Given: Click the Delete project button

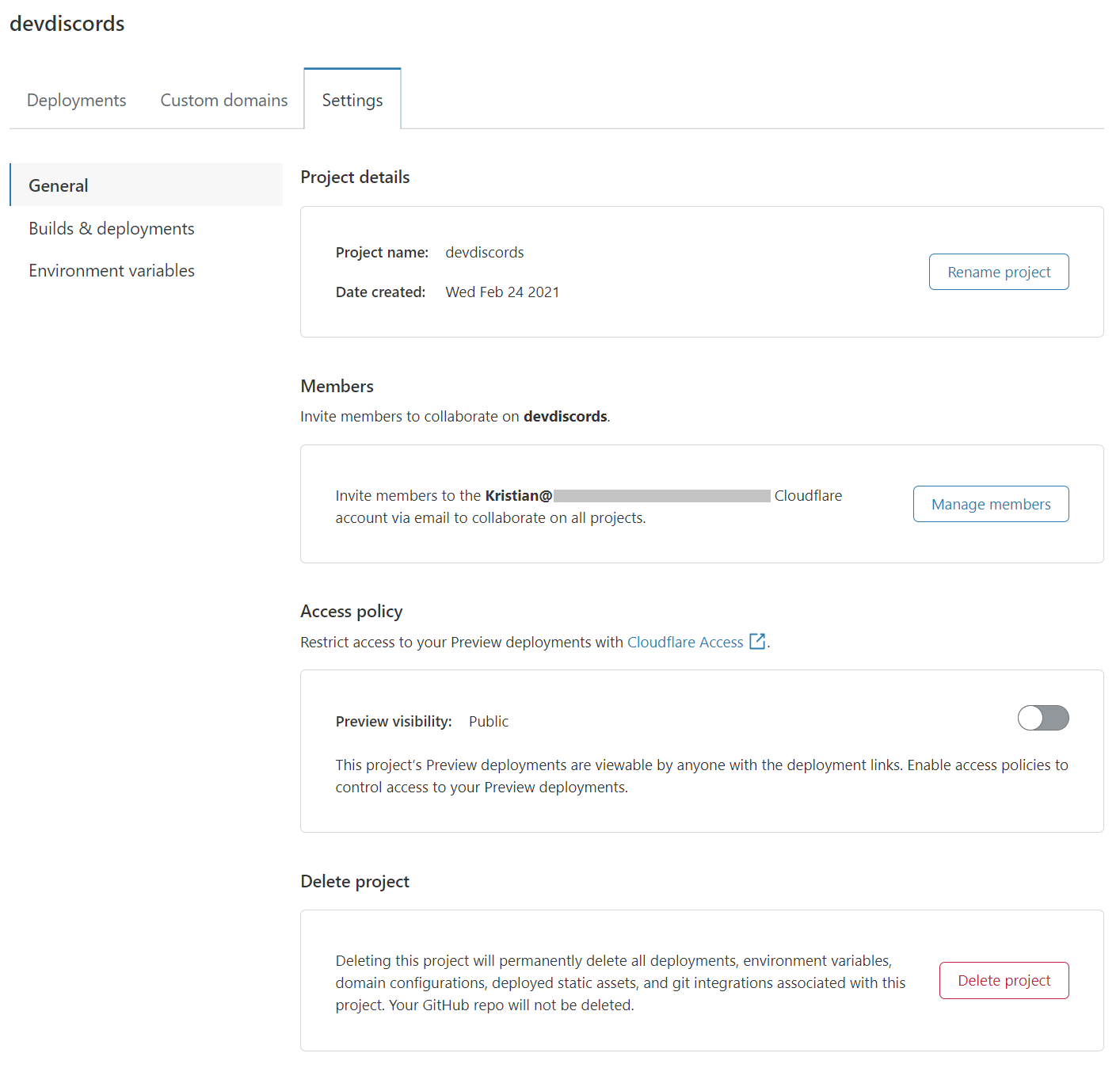Looking at the screenshot, I should click(1004, 980).
